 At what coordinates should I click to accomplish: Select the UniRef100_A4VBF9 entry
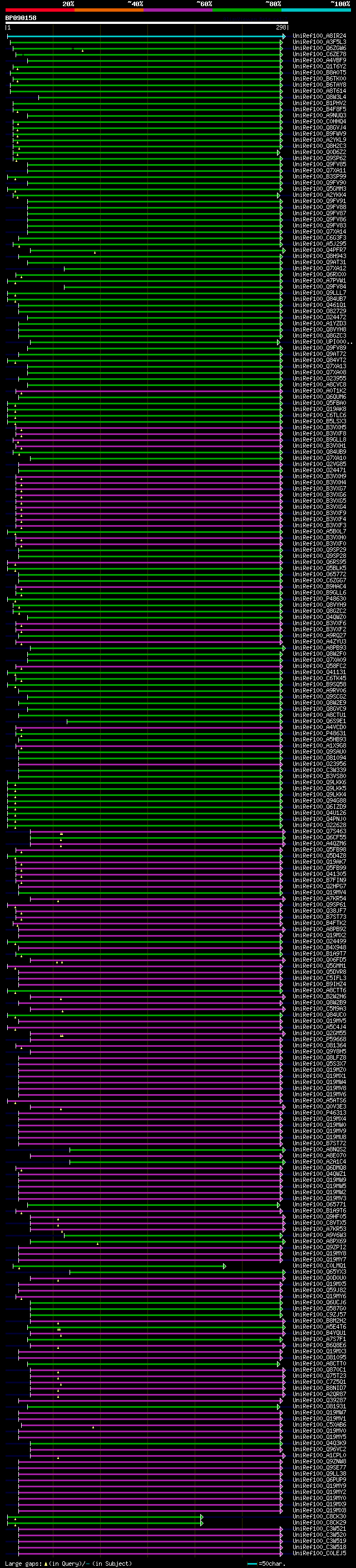[319, 61]
